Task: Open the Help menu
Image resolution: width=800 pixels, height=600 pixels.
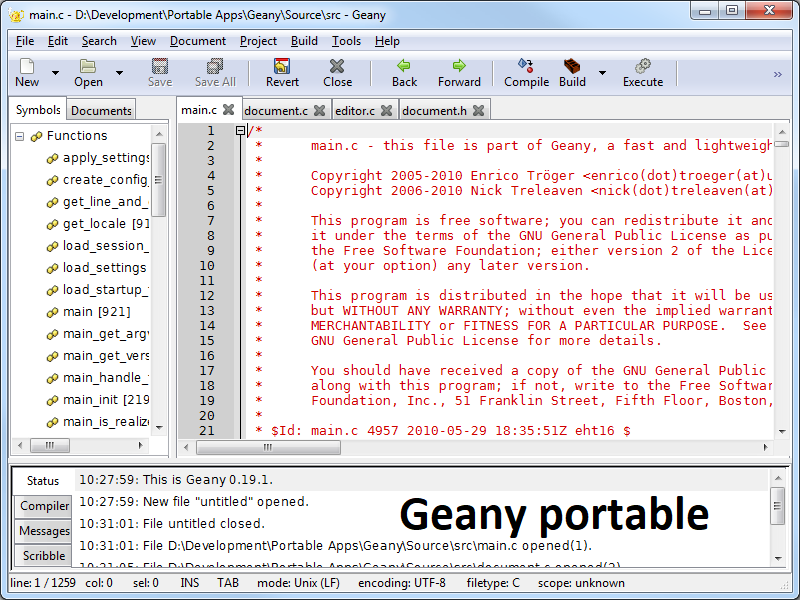Action: 387,41
